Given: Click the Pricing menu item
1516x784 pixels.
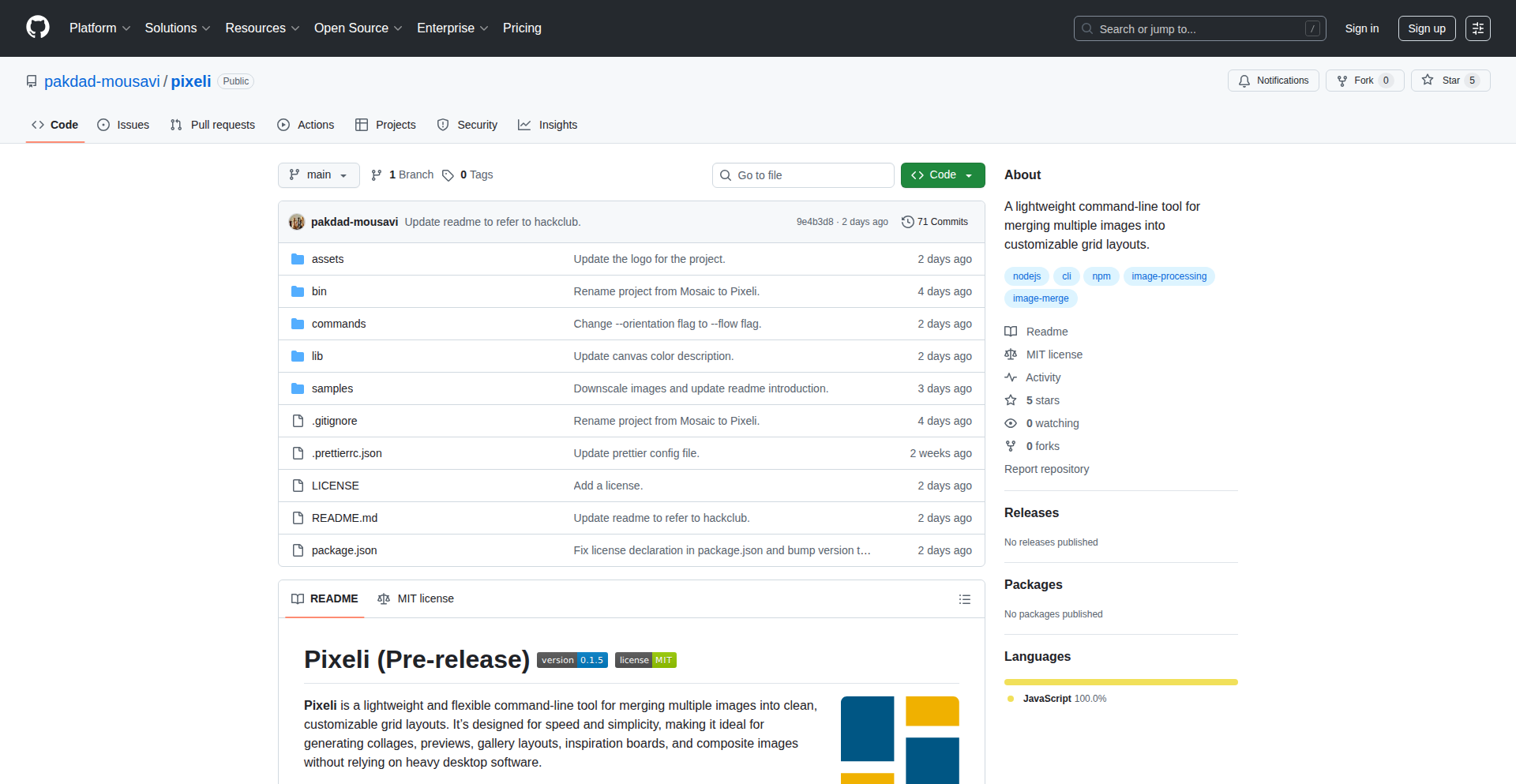Looking at the screenshot, I should (521, 28).
